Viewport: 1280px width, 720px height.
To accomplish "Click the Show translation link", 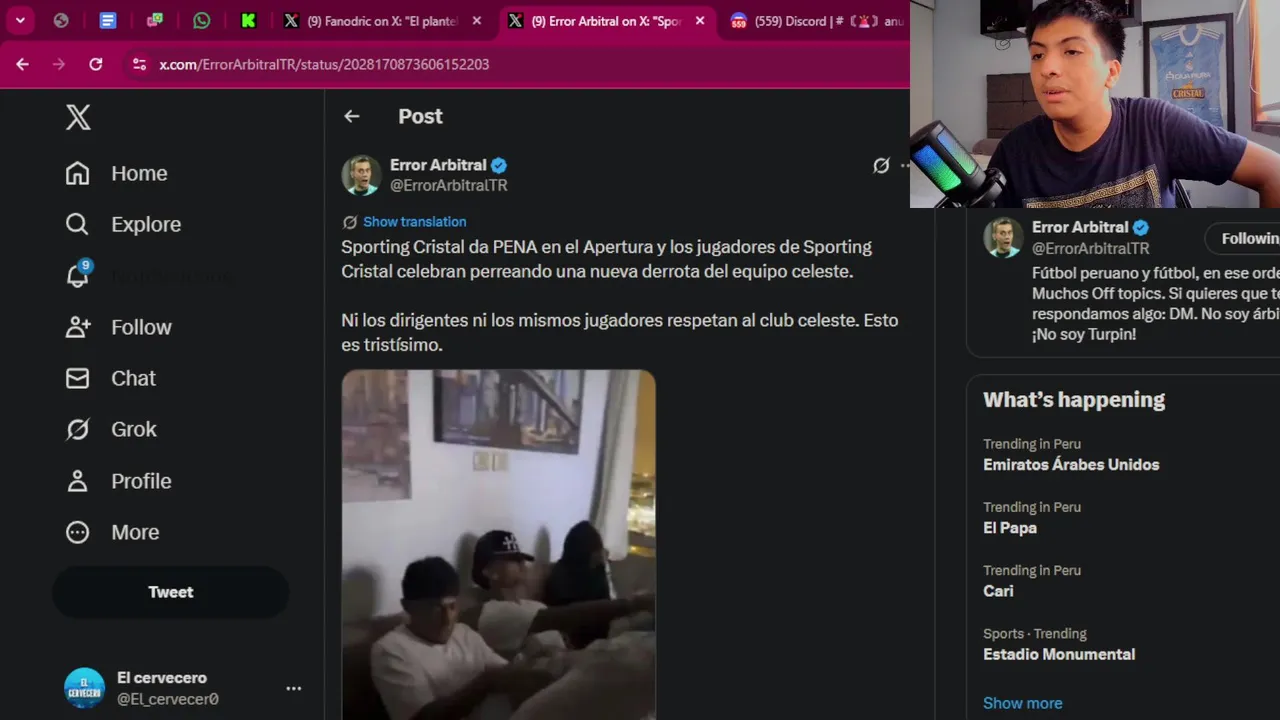I will [x=414, y=222].
